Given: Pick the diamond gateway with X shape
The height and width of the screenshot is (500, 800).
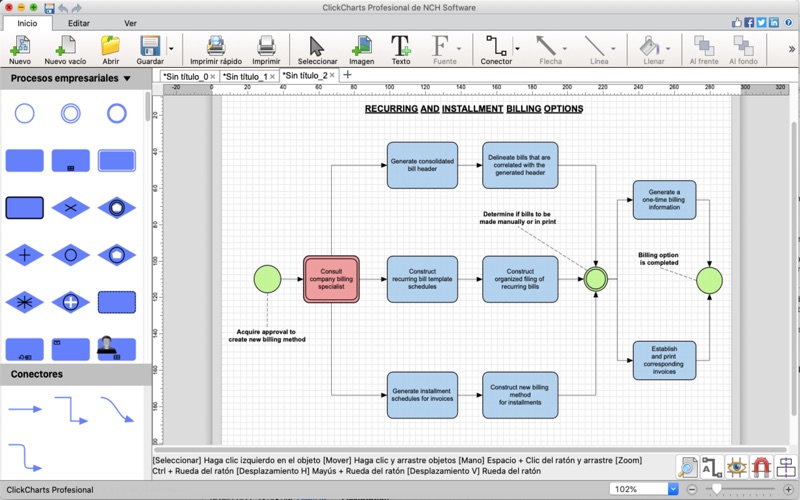Looking at the screenshot, I should coord(70,208).
